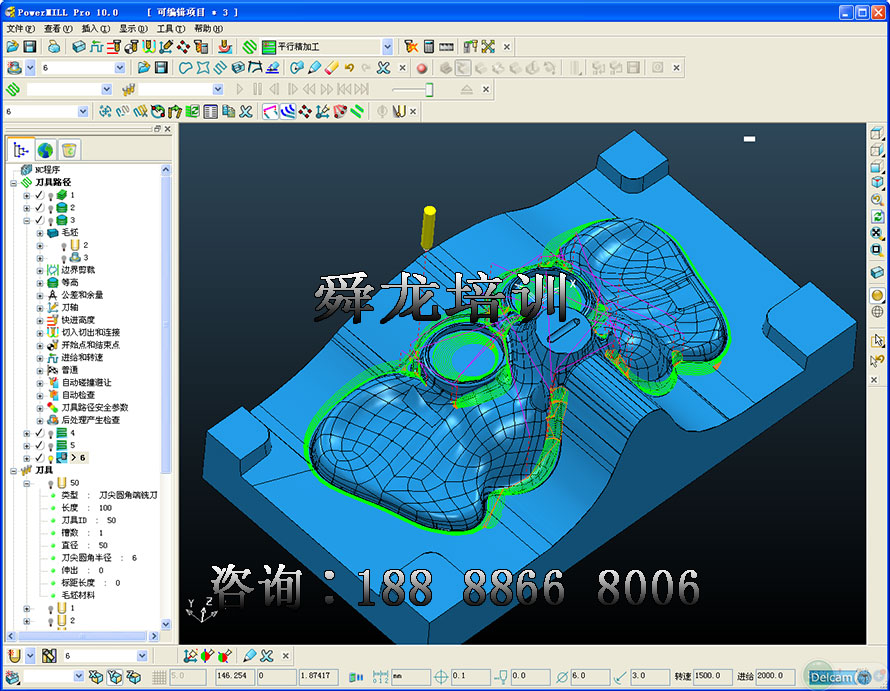The height and width of the screenshot is (691, 890).
Task: Toggle the light bulb for toolpath 1
Action: [x=51, y=195]
